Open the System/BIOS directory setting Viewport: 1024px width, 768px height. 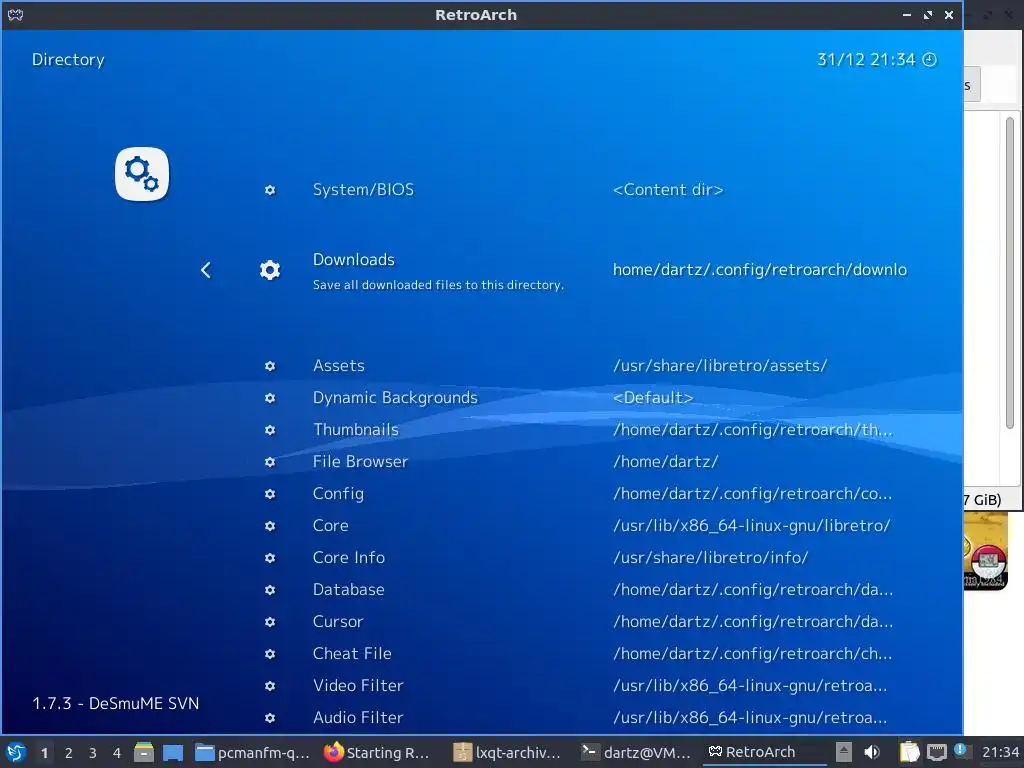pos(363,190)
